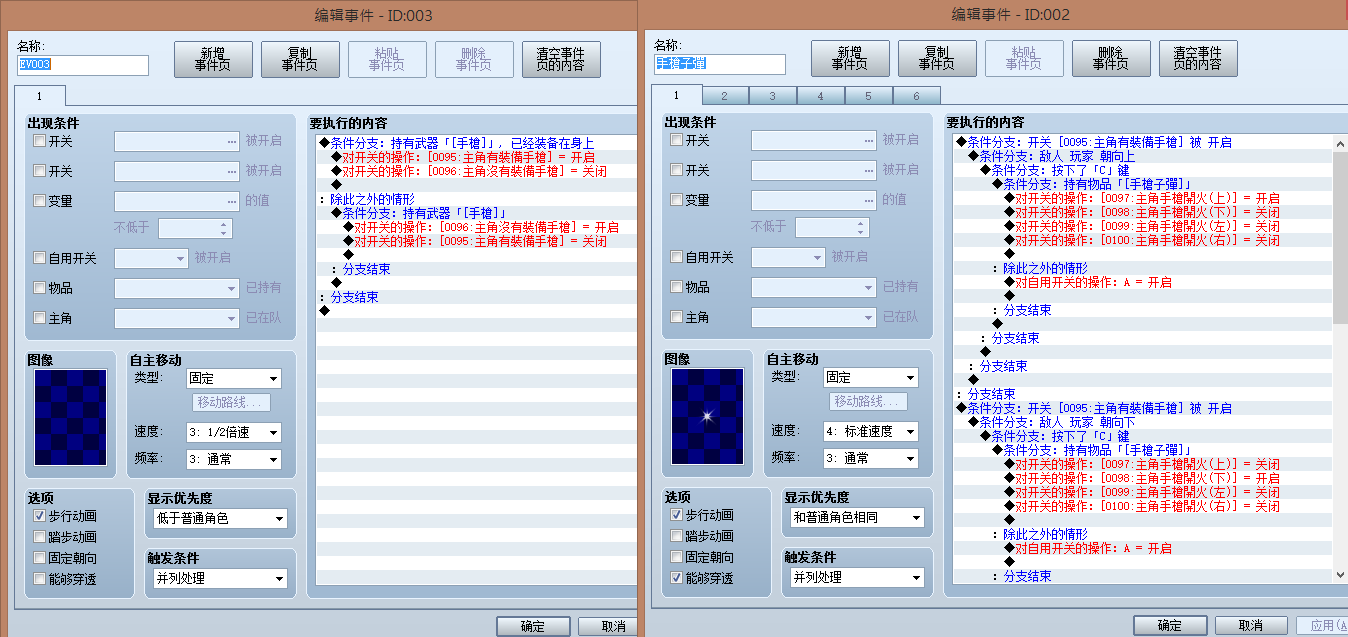
Task: Open 类型 dropdown in ID:002 window
Action: [x=871, y=378]
